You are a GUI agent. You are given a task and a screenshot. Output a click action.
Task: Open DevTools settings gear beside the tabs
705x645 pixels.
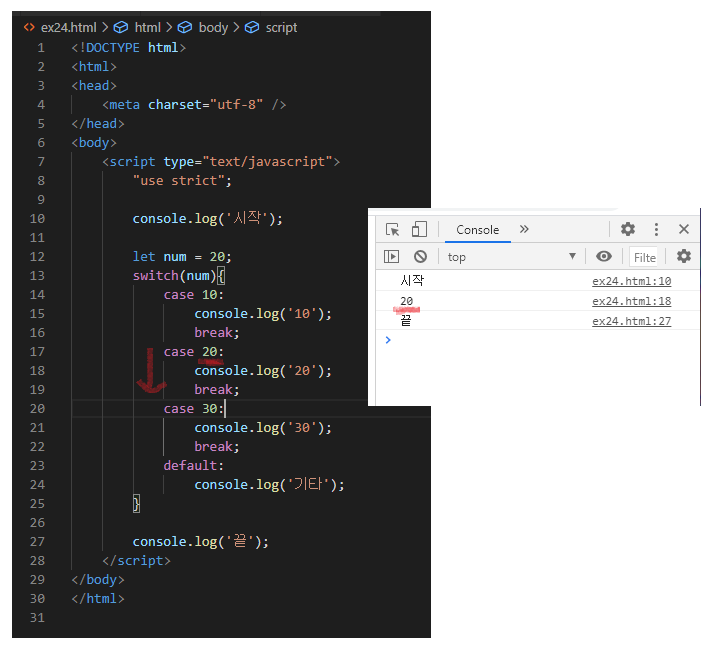(x=628, y=229)
